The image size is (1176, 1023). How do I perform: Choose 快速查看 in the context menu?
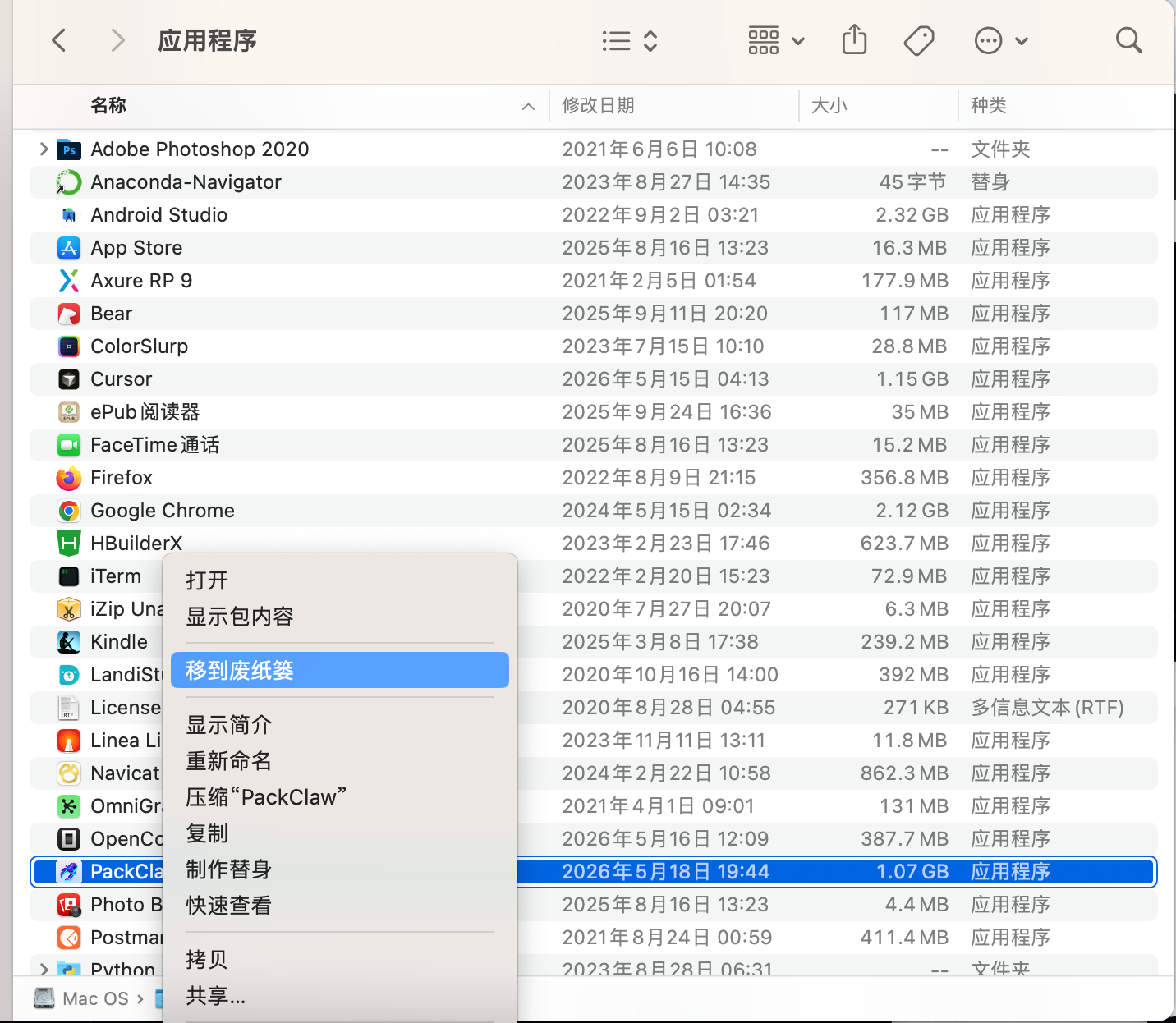(340, 906)
